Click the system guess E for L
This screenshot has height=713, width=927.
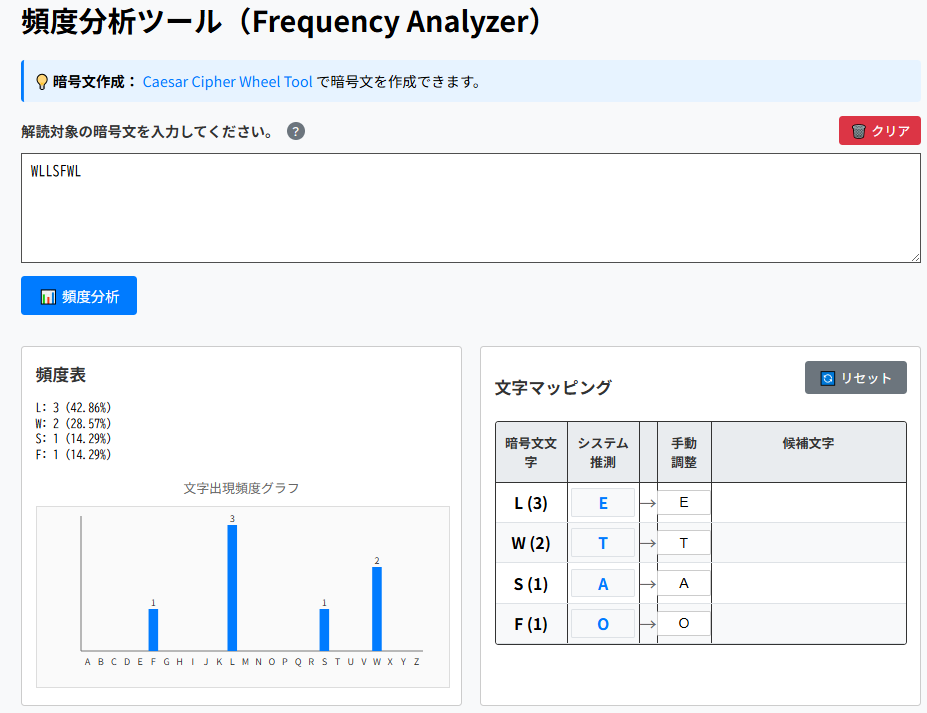click(602, 503)
